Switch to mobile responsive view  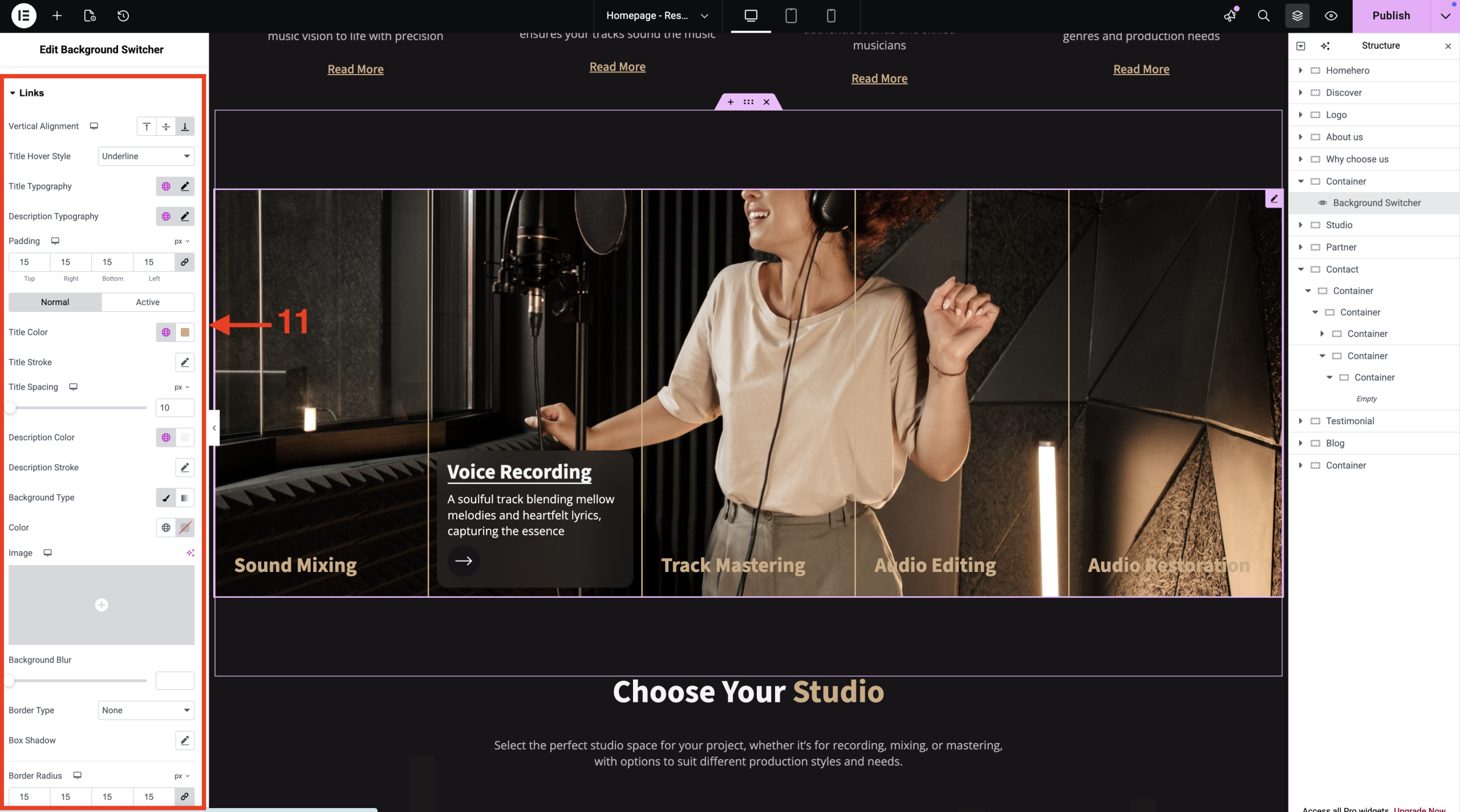[831, 15]
